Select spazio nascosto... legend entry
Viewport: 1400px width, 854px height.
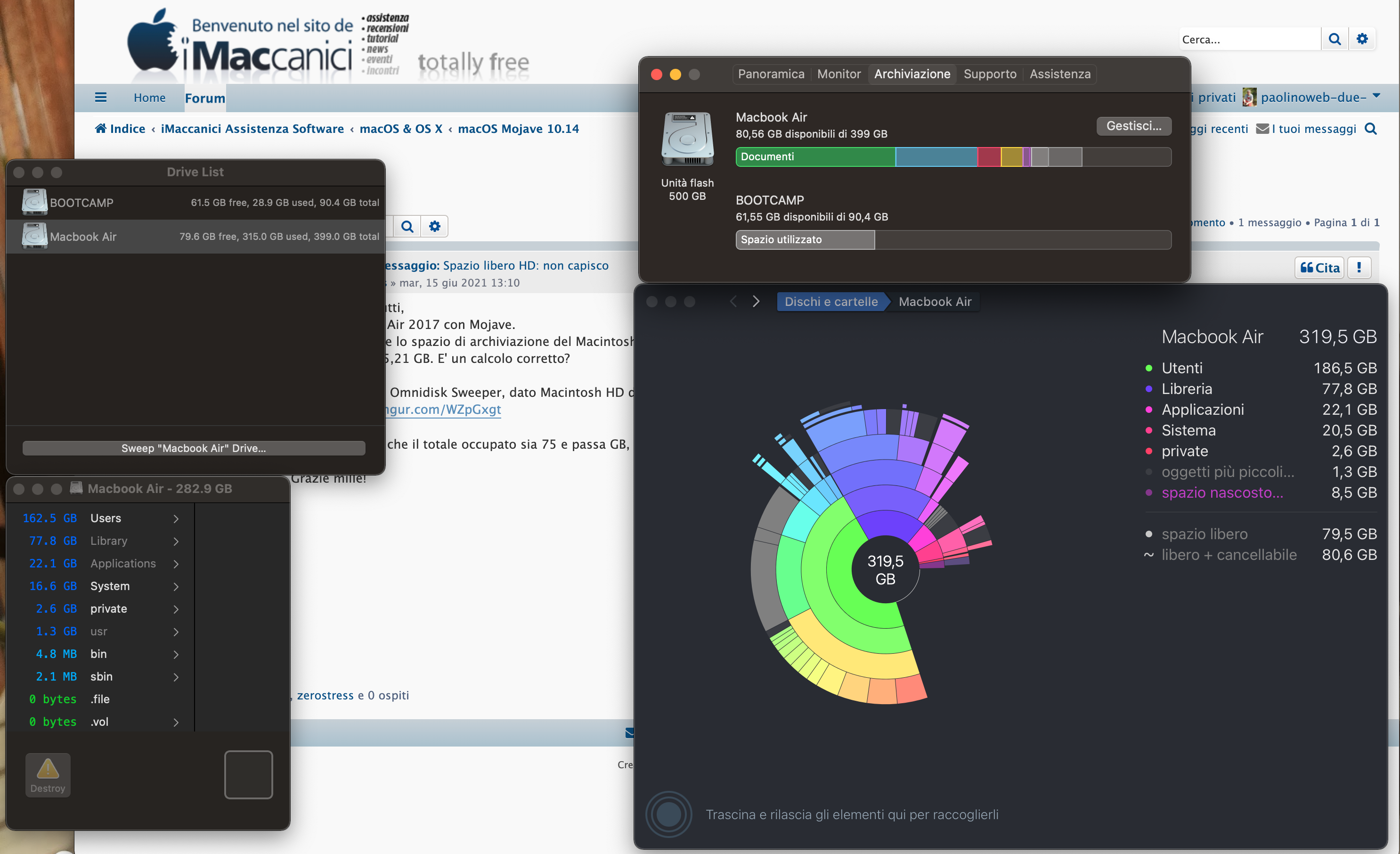pos(1261,493)
